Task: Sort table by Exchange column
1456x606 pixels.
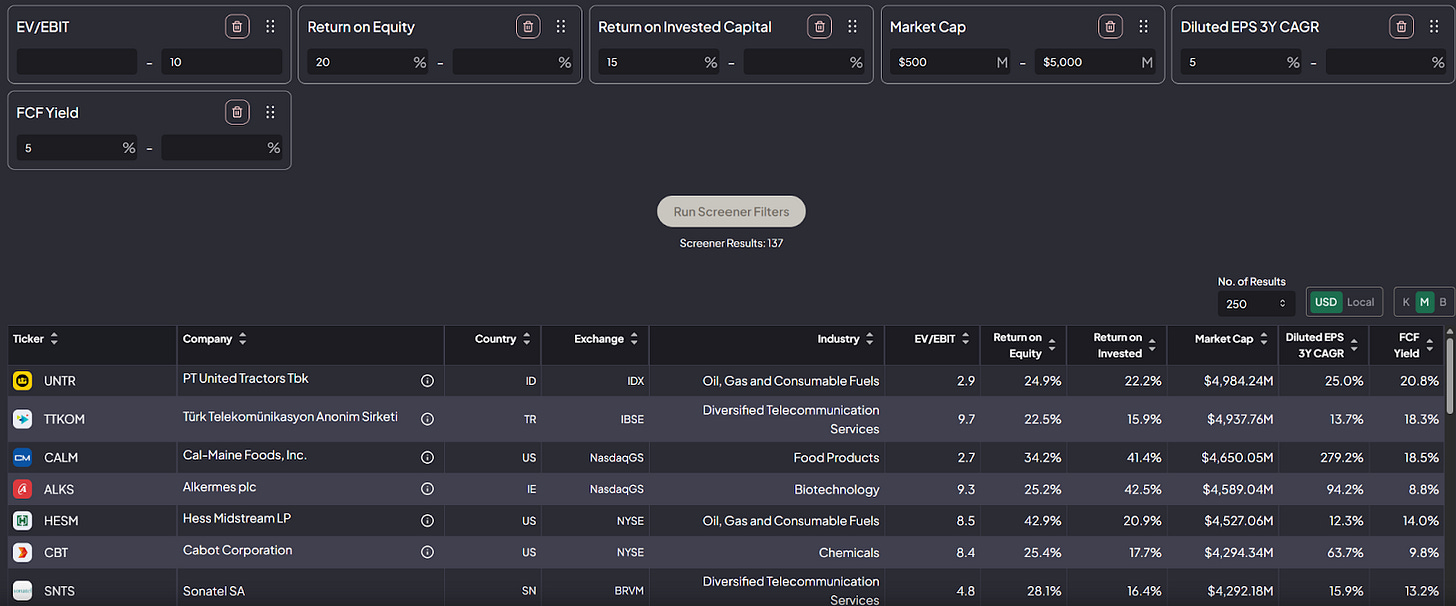Action: tap(634, 339)
